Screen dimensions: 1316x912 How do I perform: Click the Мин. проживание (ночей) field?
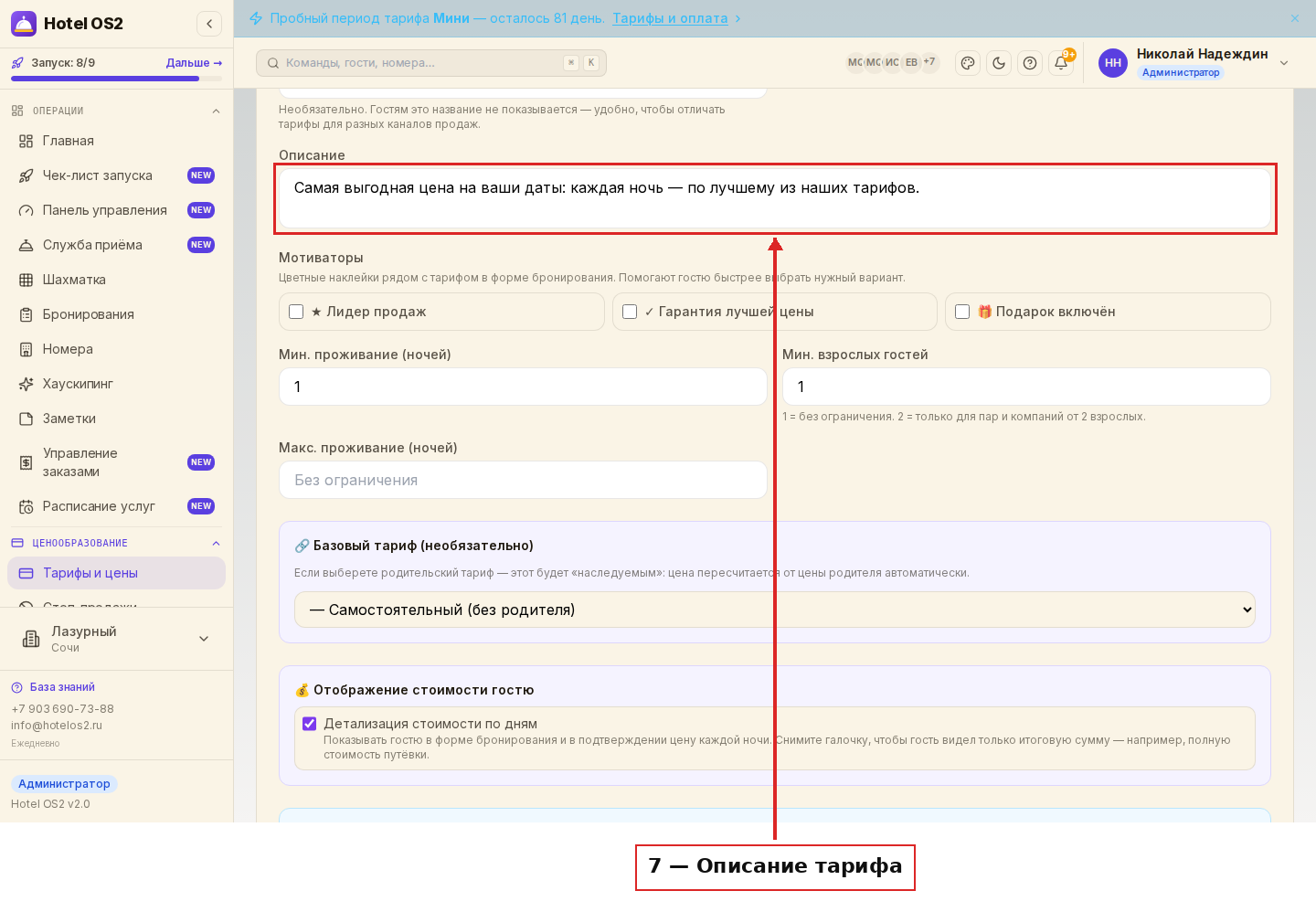(x=523, y=387)
